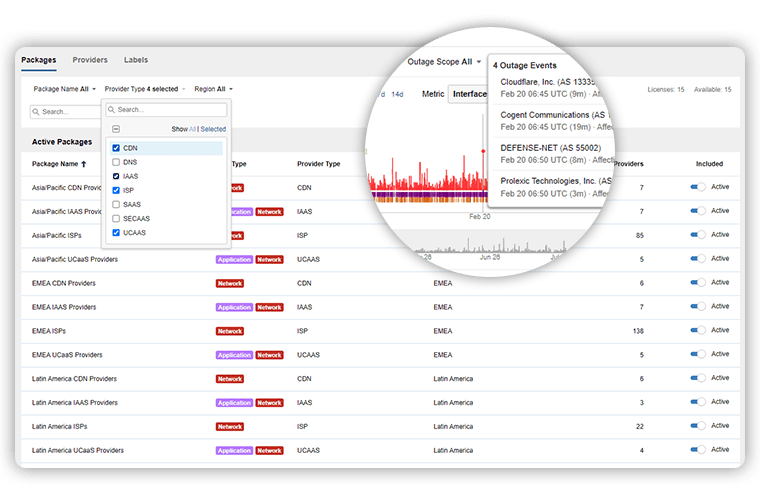Screen dimensions: 760x500
Task: Open the Package Name filter dropdown
Action: pos(65,89)
